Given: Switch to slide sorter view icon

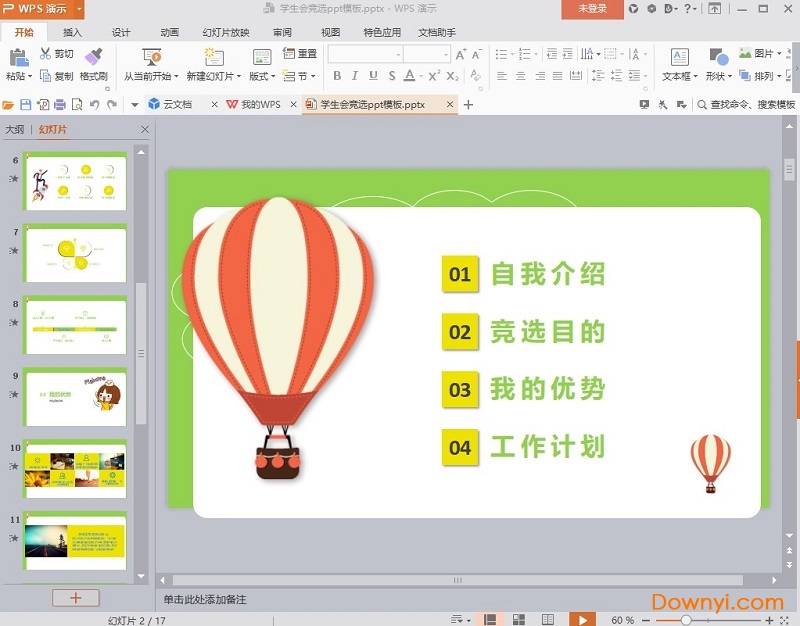Looking at the screenshot, I should (x=520, y=620).
